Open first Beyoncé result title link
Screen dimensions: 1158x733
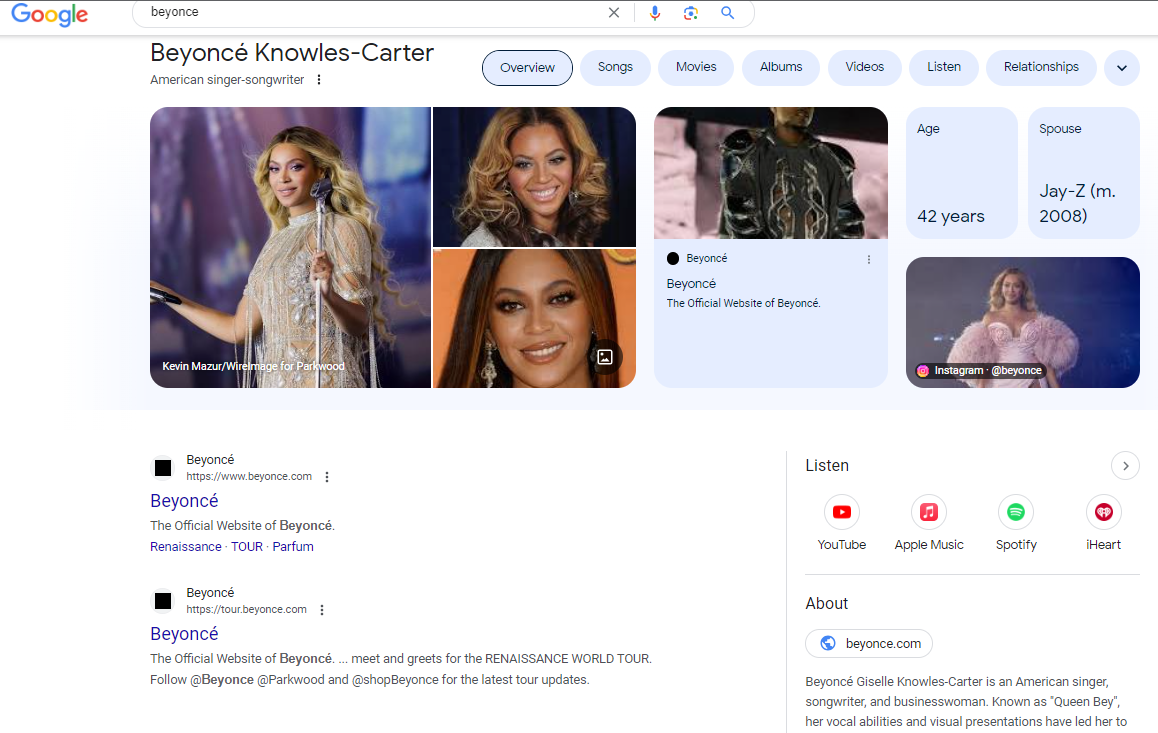point(184,501)
